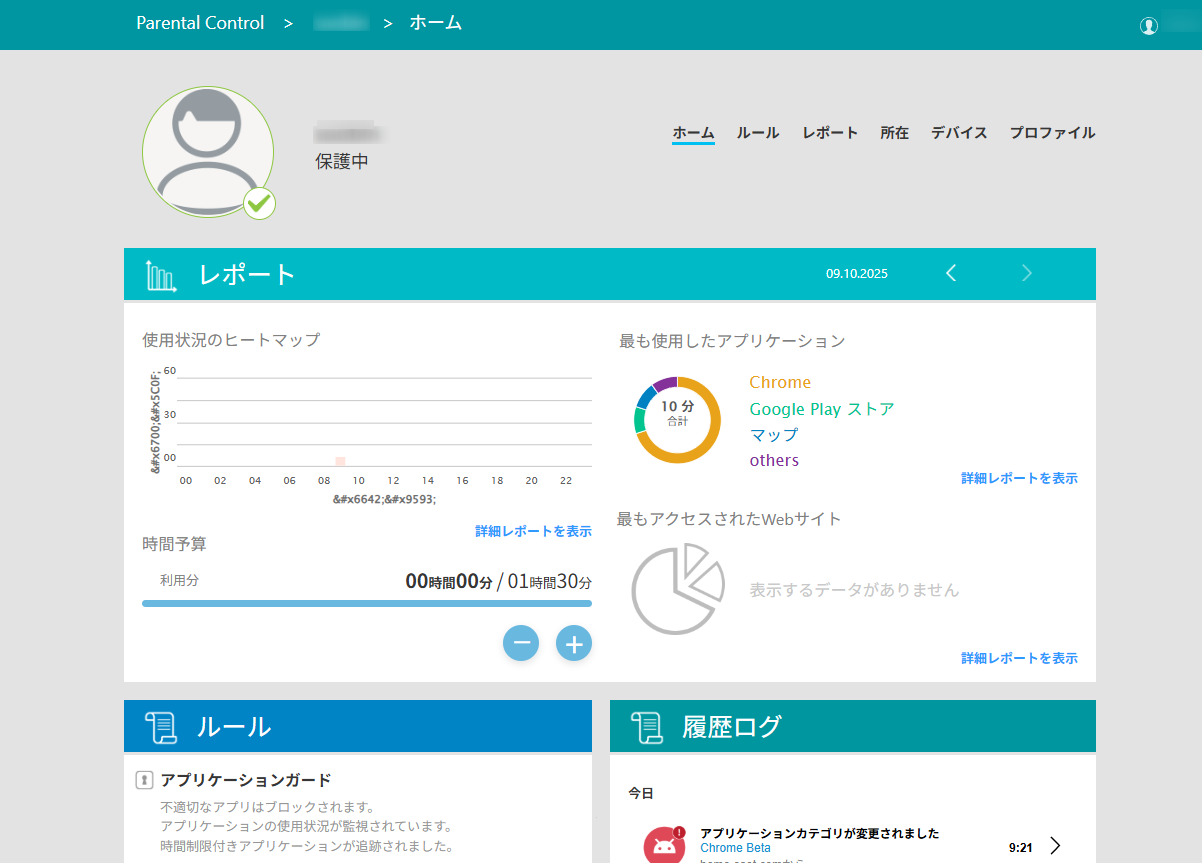Increase time budget with plus button
This screenshot has height=863, width=1202.
[574, 644]
